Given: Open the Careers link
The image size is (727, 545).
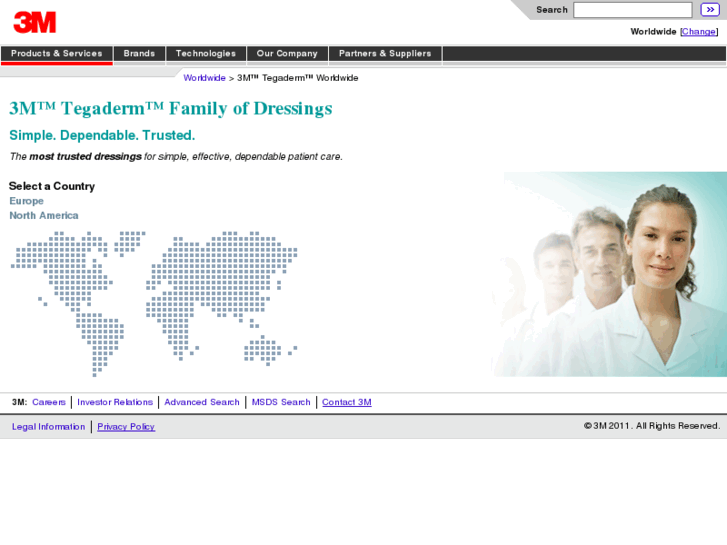Looking at the screenshot, I should [49, 402].
